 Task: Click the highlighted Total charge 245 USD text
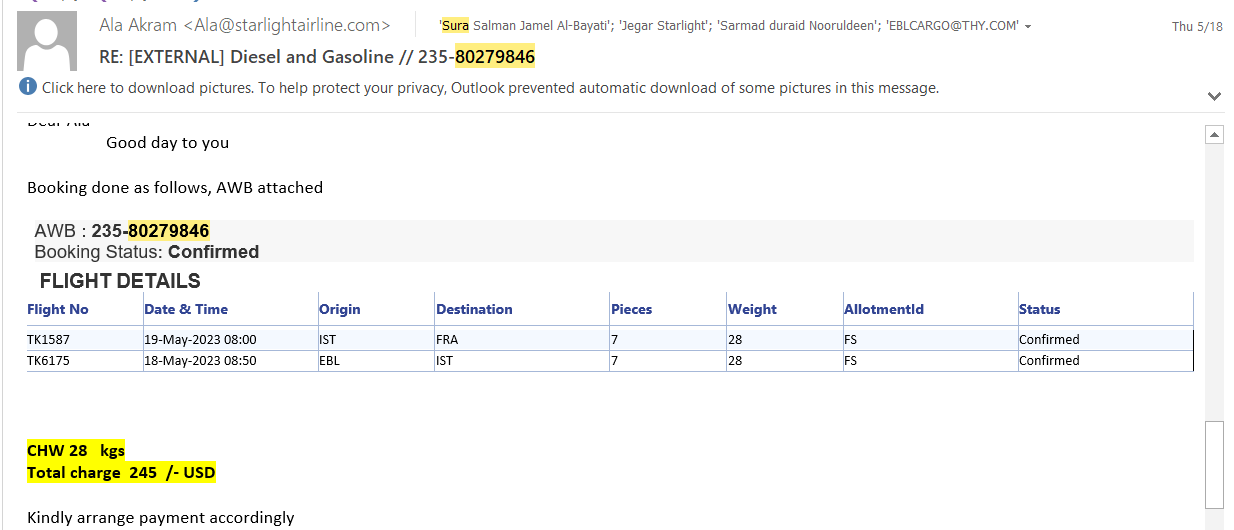121,472
